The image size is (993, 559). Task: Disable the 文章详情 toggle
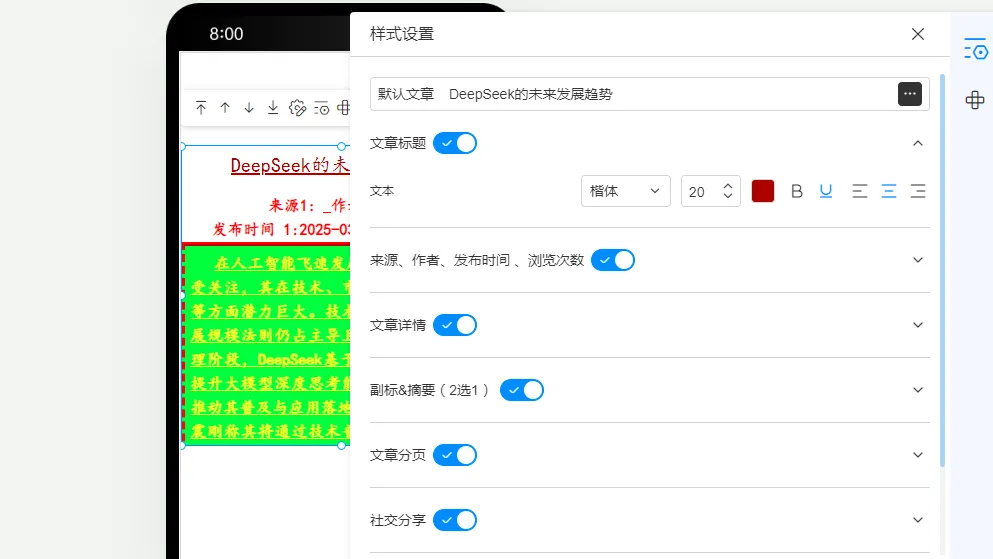coord(455,325)
